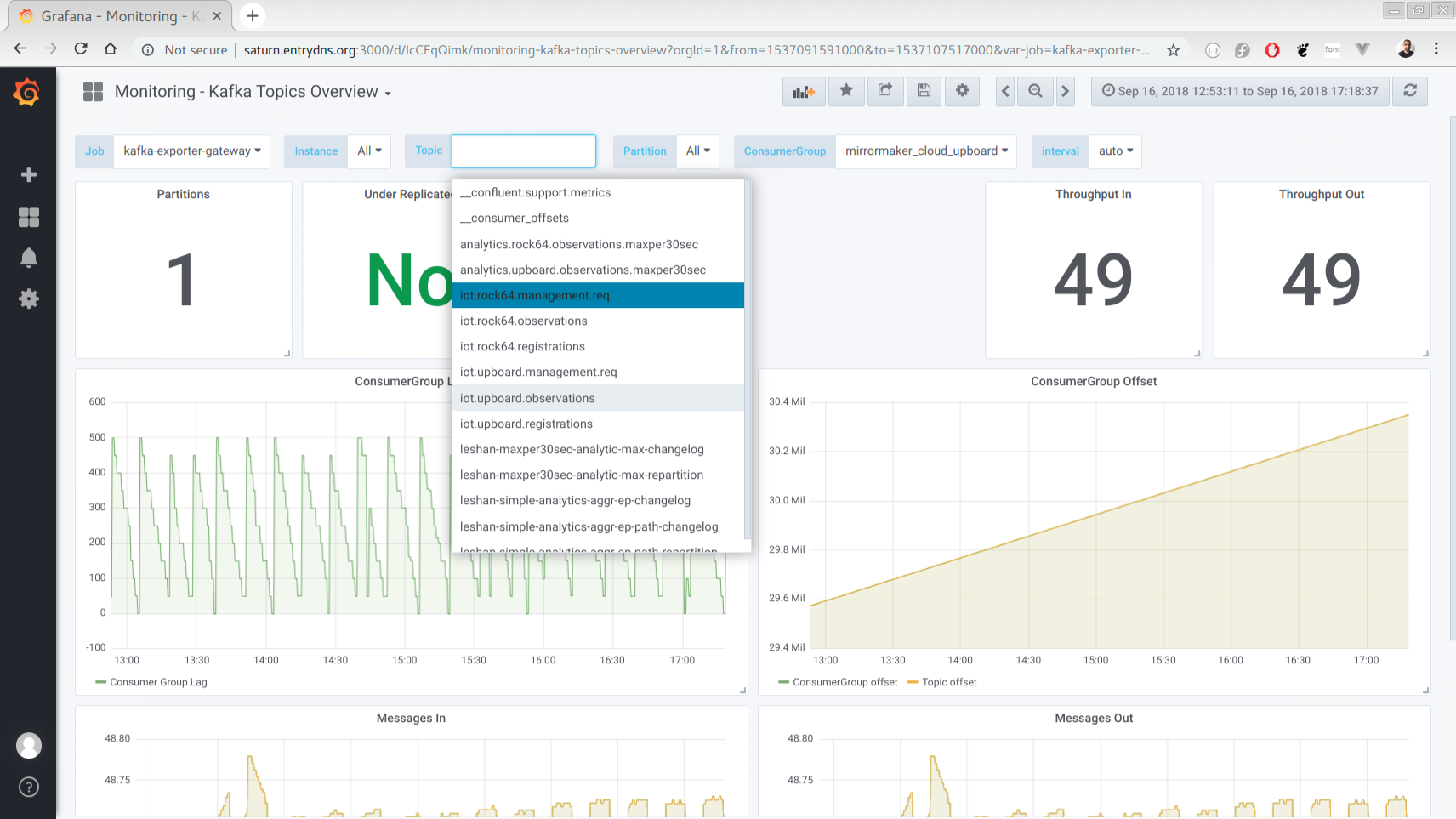This screenshot has height=819, width=1456.
Task: Click the browser address bar URL
Action: click(696, 49)
